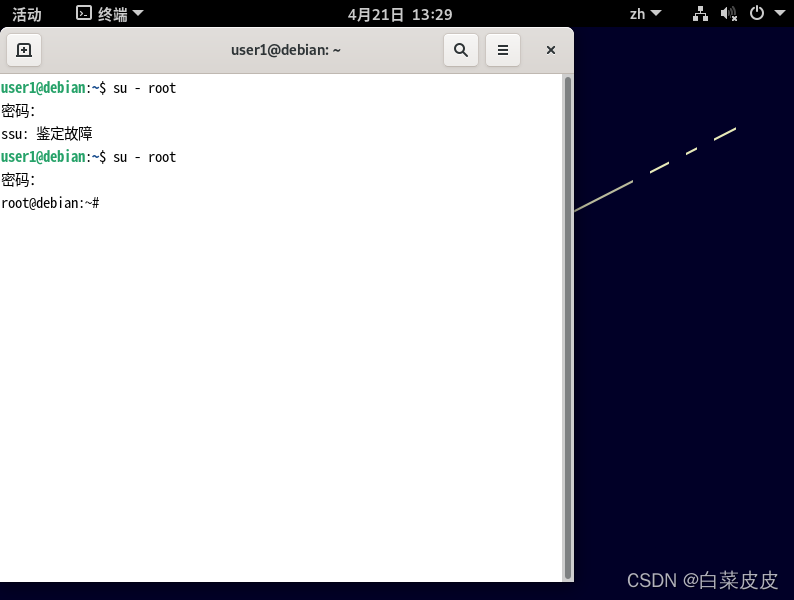The image size is (794, 600).
Task: Click the second 'su - root' command
Action: click(144, 157)
